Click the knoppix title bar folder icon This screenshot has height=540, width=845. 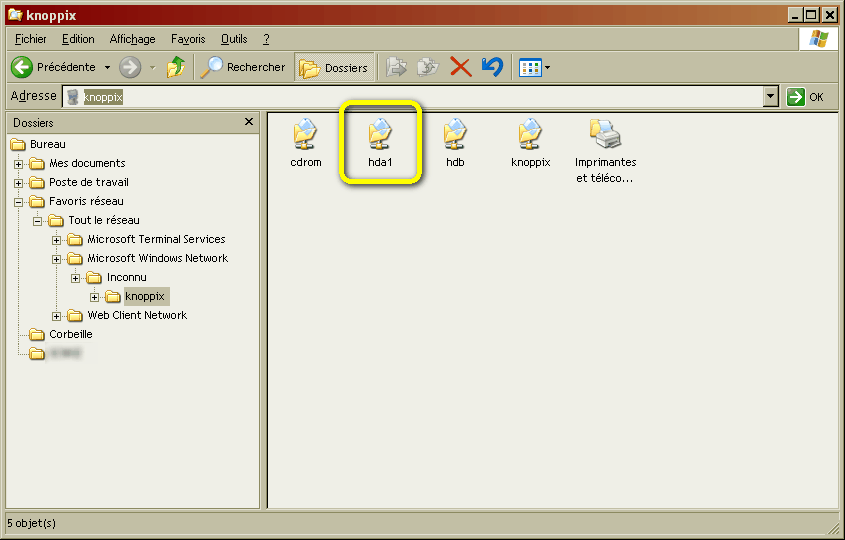pos(15,15)
